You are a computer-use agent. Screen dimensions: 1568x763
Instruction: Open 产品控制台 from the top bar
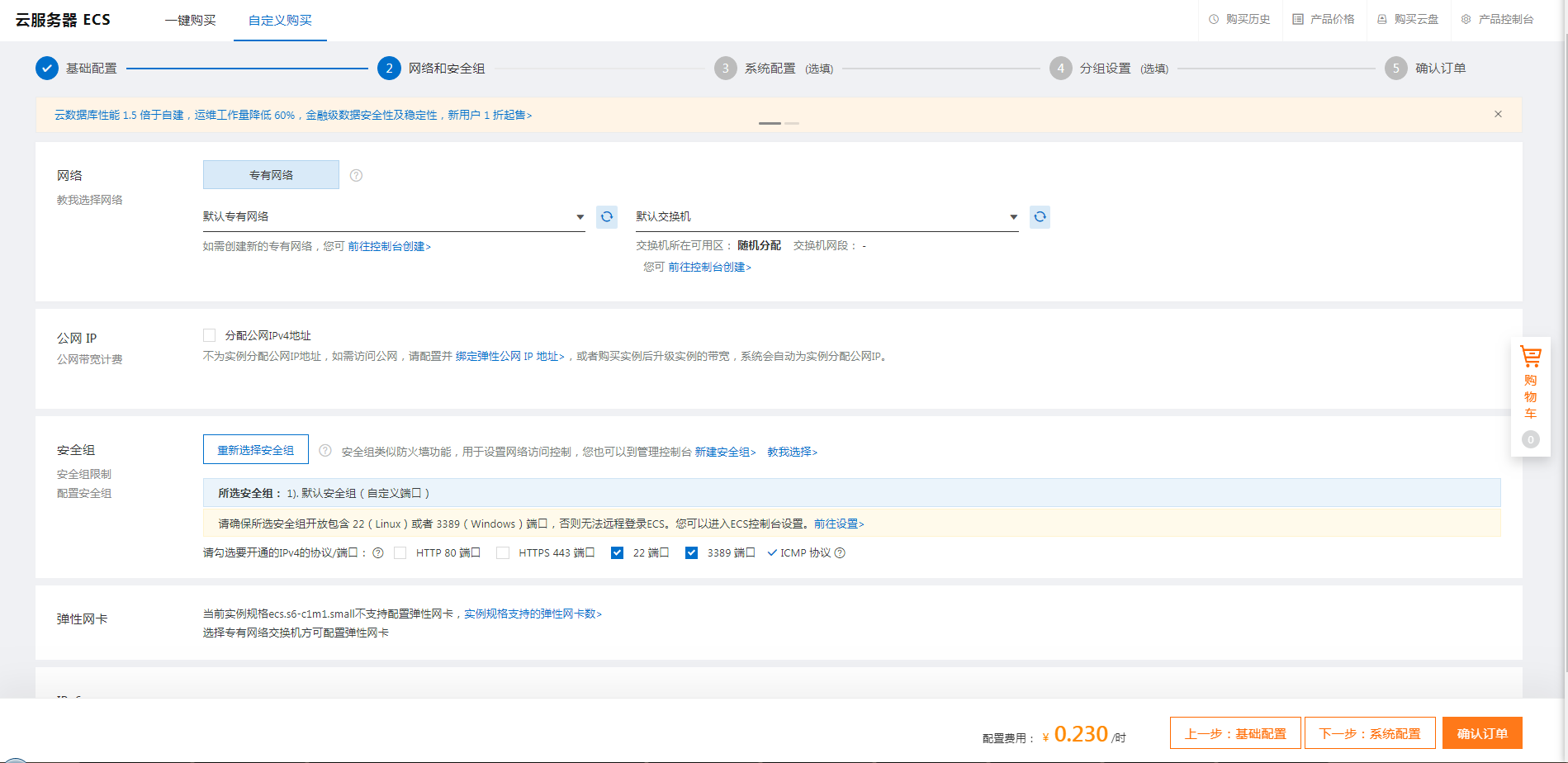click(1497, 19)
